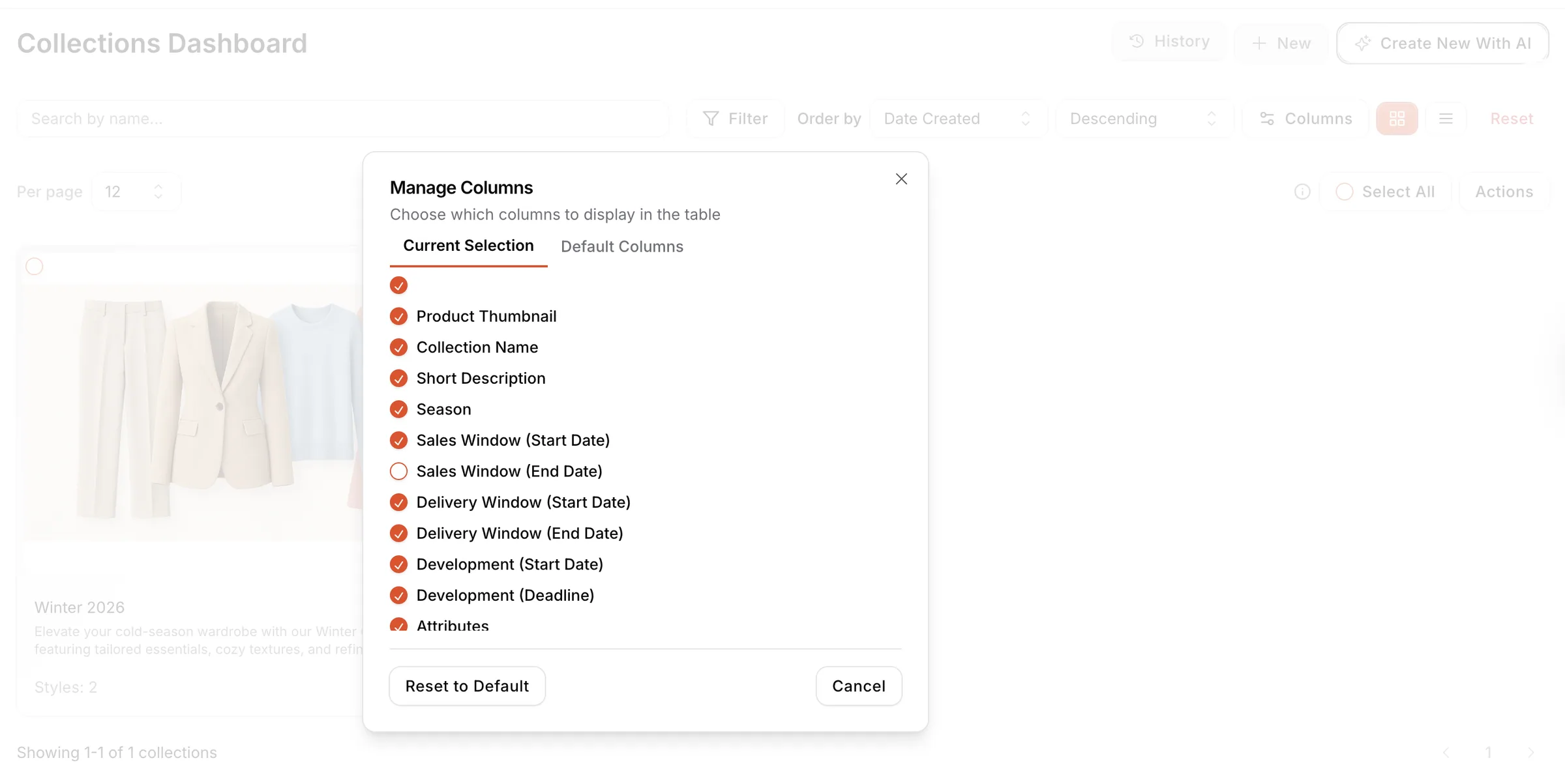Viewport: 1565px width, 784px height.
Task: Open the Descending sort dropdown
Action: click(1144, 119)
